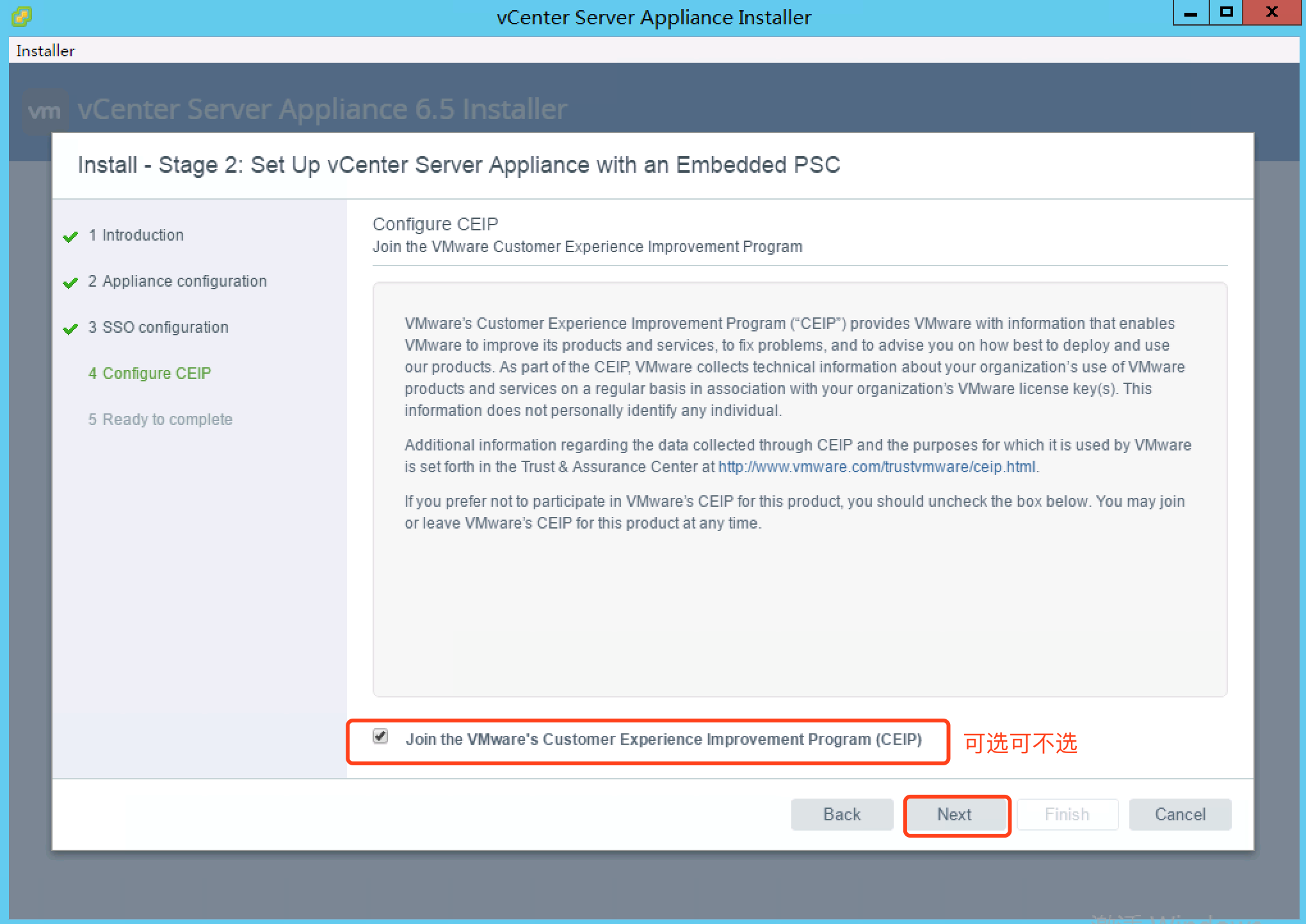The width and height of the screenshot is (1306, 924).
Task: Select step 4 Configure CEIP
Action: coord(150,374)
